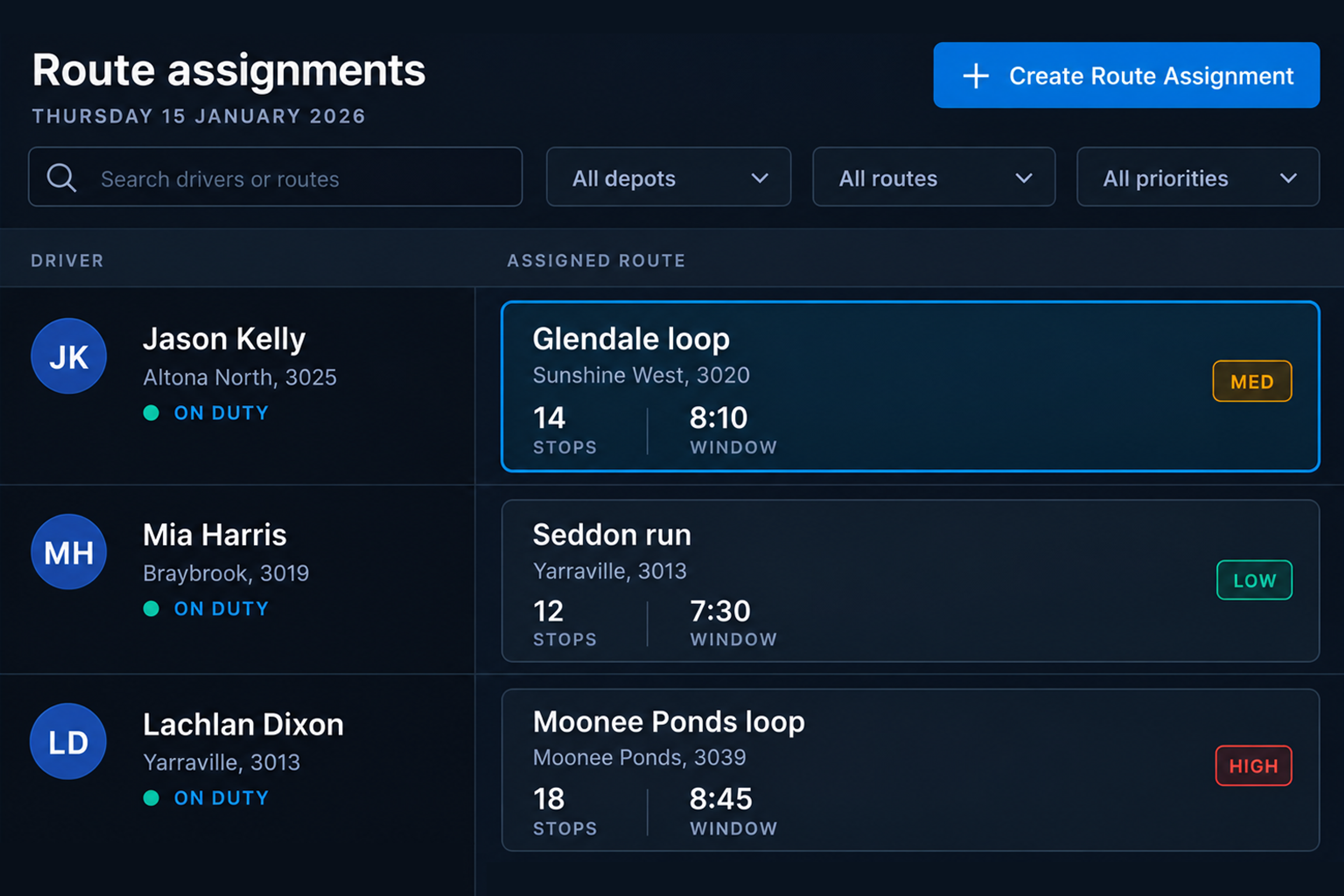1344x896 pixels.
Task: Click Lachlan Dixon's ON DUTY status
Action: pos(206,798)
